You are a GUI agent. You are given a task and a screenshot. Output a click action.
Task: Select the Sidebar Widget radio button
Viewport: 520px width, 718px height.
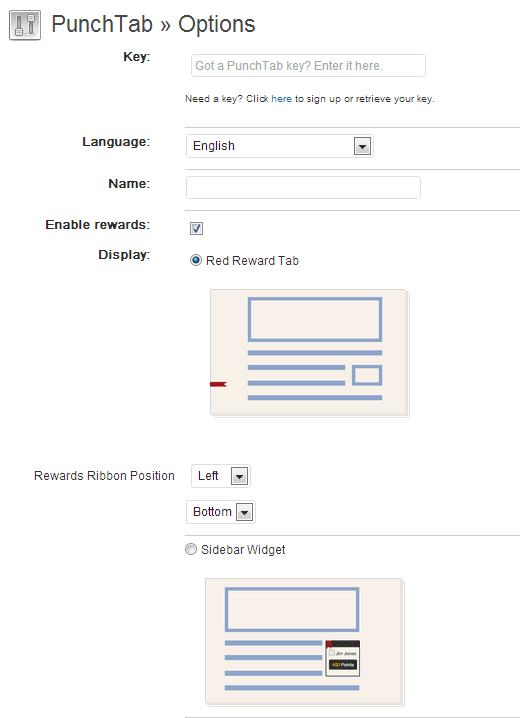[191, 549]
